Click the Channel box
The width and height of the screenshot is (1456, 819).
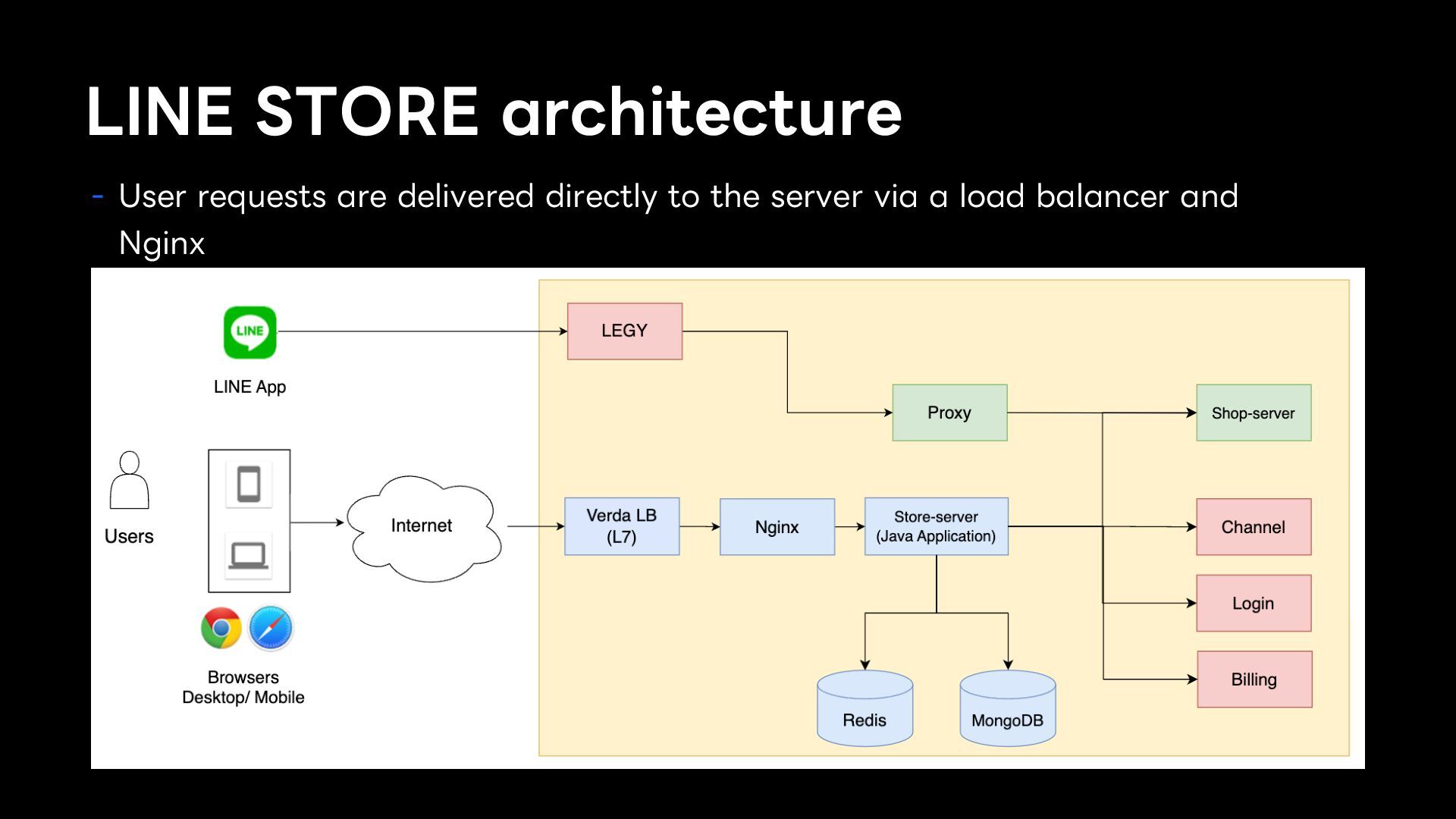(1254, 527)
